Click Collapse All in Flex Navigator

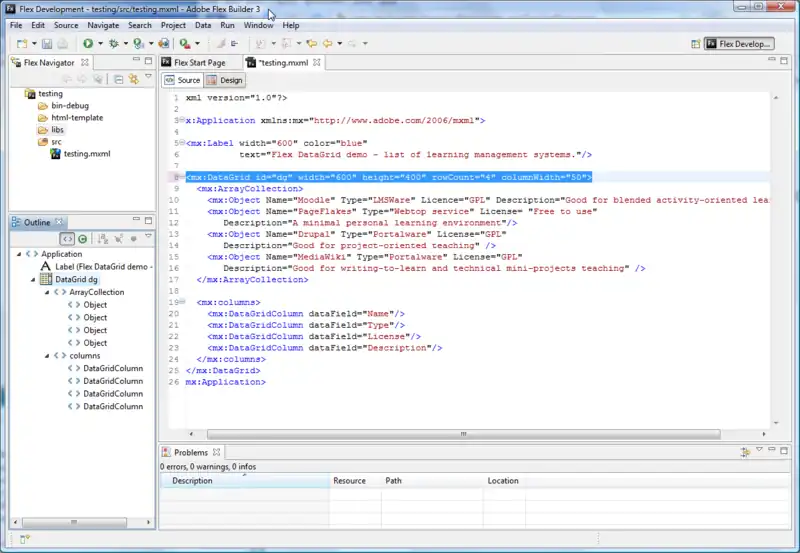pos(118,78)
